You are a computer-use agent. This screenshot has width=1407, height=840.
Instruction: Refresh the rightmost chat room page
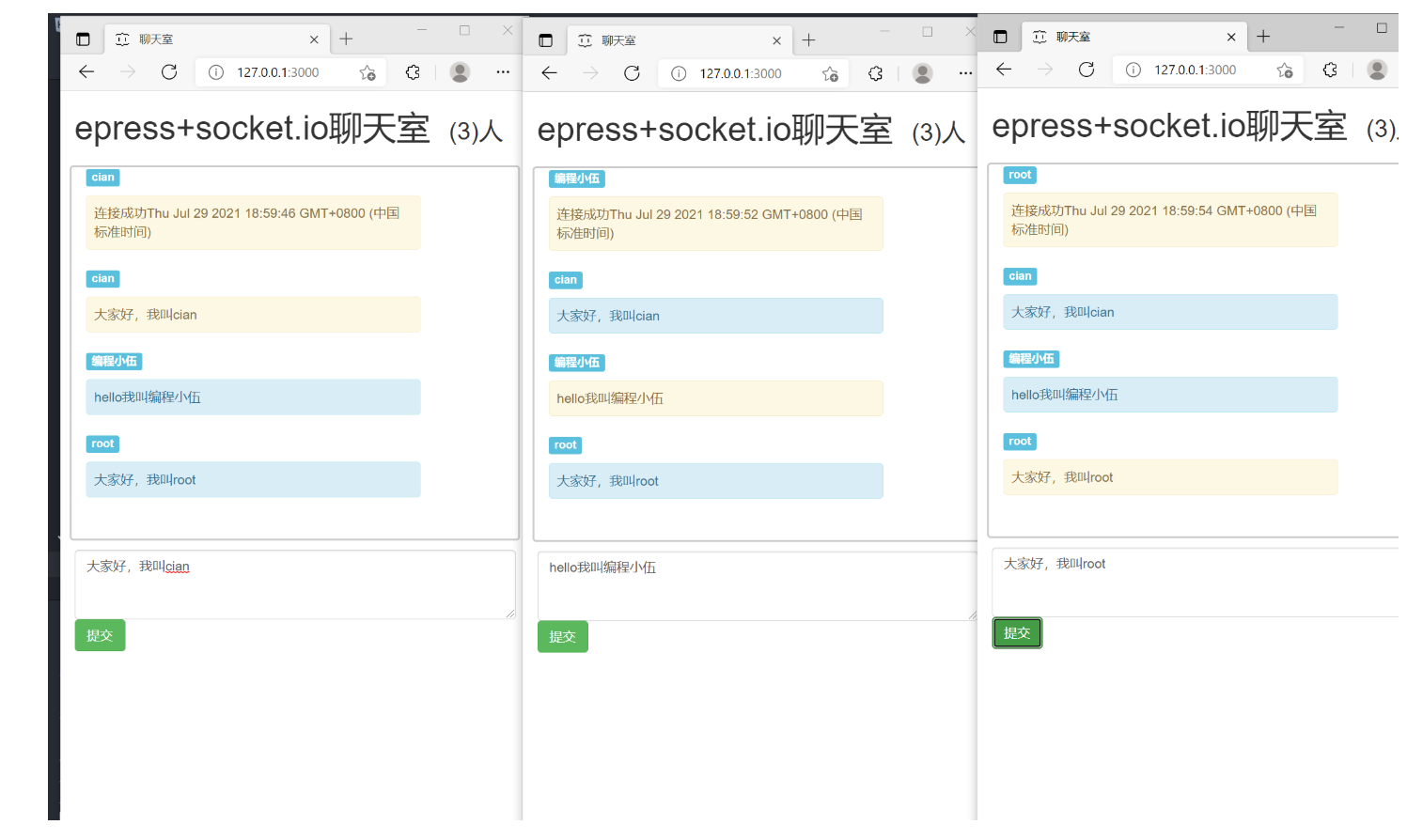1086,69
